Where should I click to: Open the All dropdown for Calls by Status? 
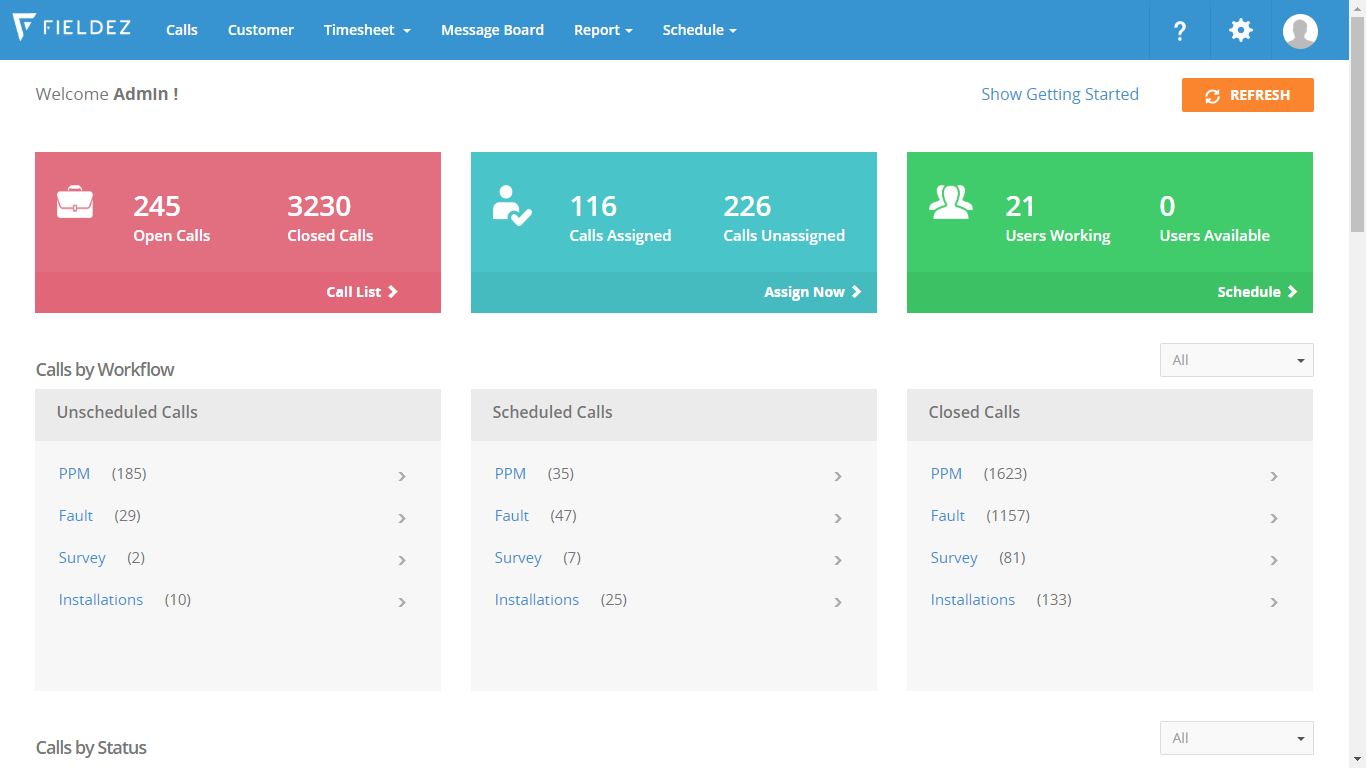point(1236,737)
